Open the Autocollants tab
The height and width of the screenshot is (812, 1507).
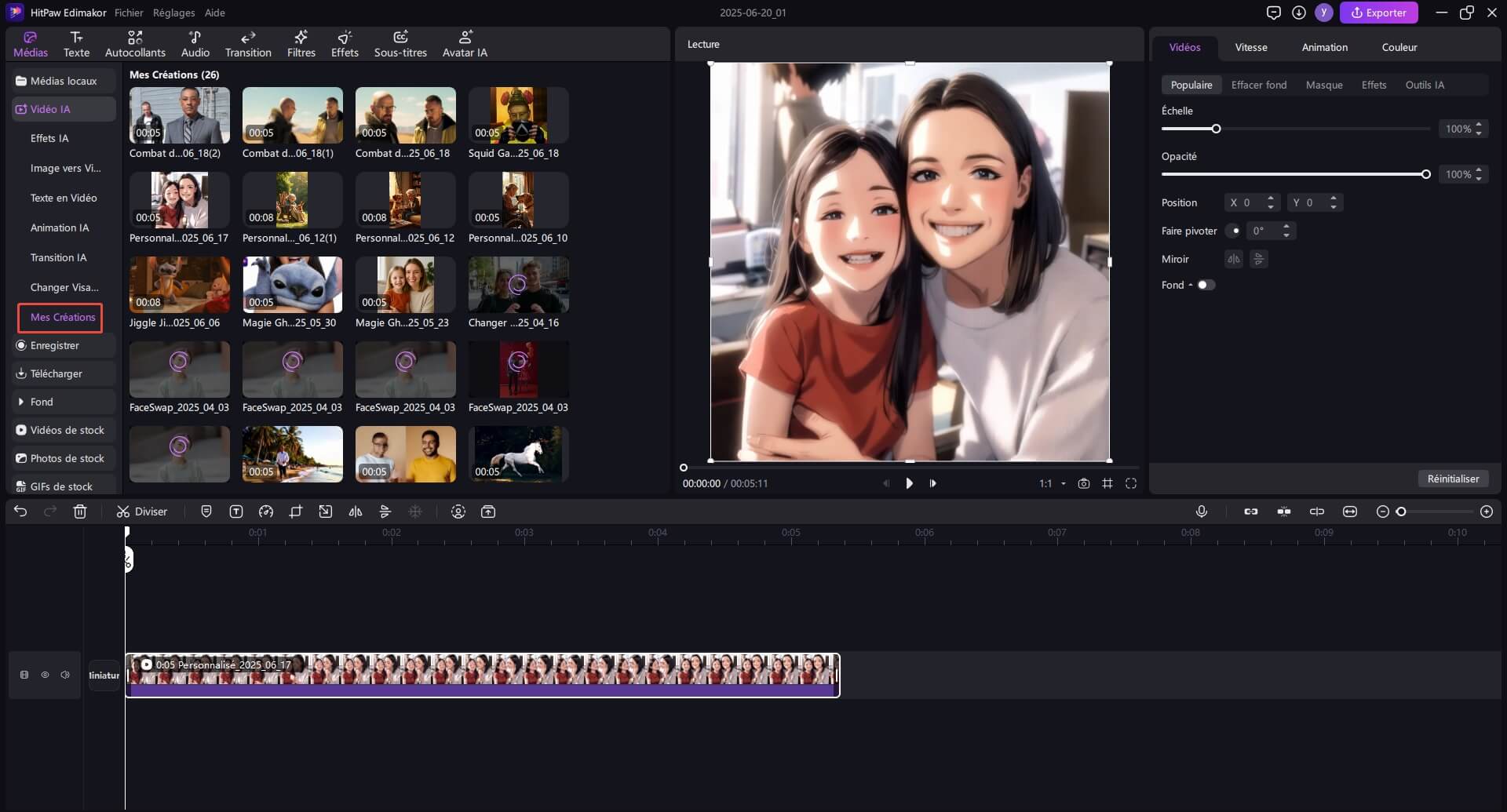(135, 44)
